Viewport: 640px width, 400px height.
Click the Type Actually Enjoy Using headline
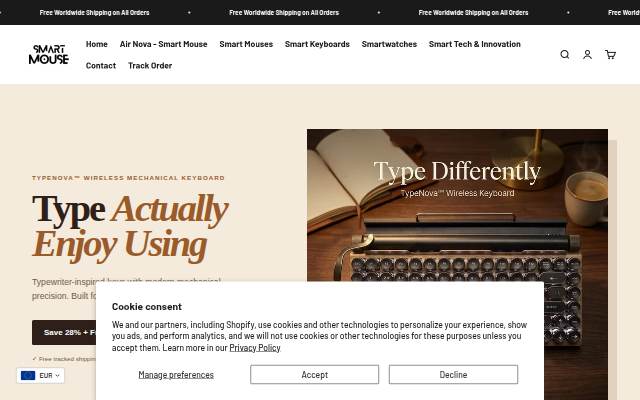130,228
